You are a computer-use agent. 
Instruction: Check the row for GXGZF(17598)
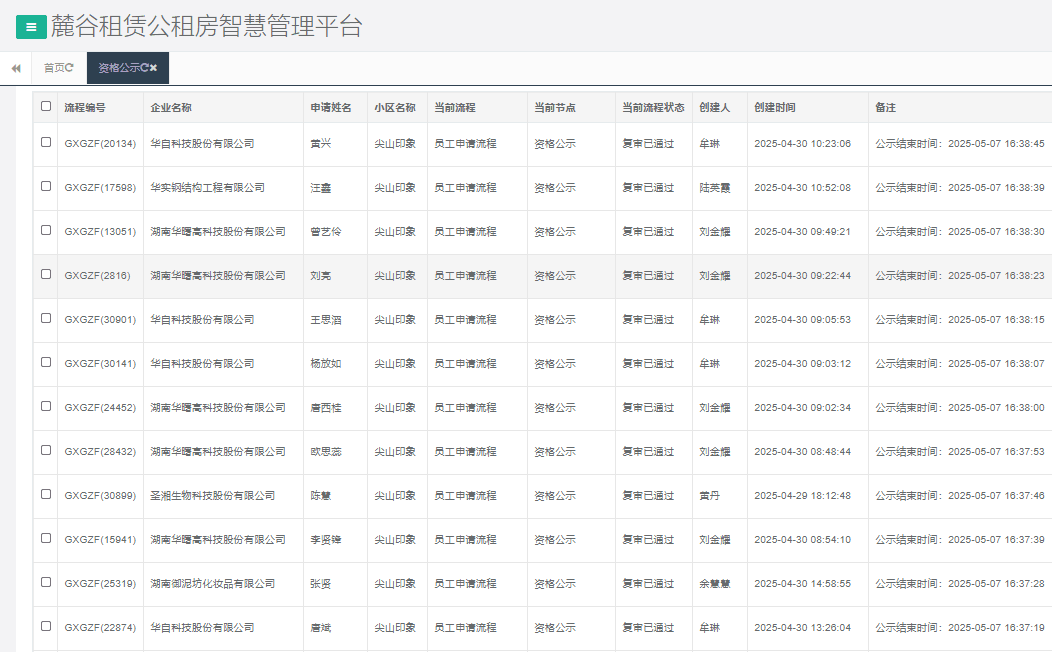(x=44, y=187)
